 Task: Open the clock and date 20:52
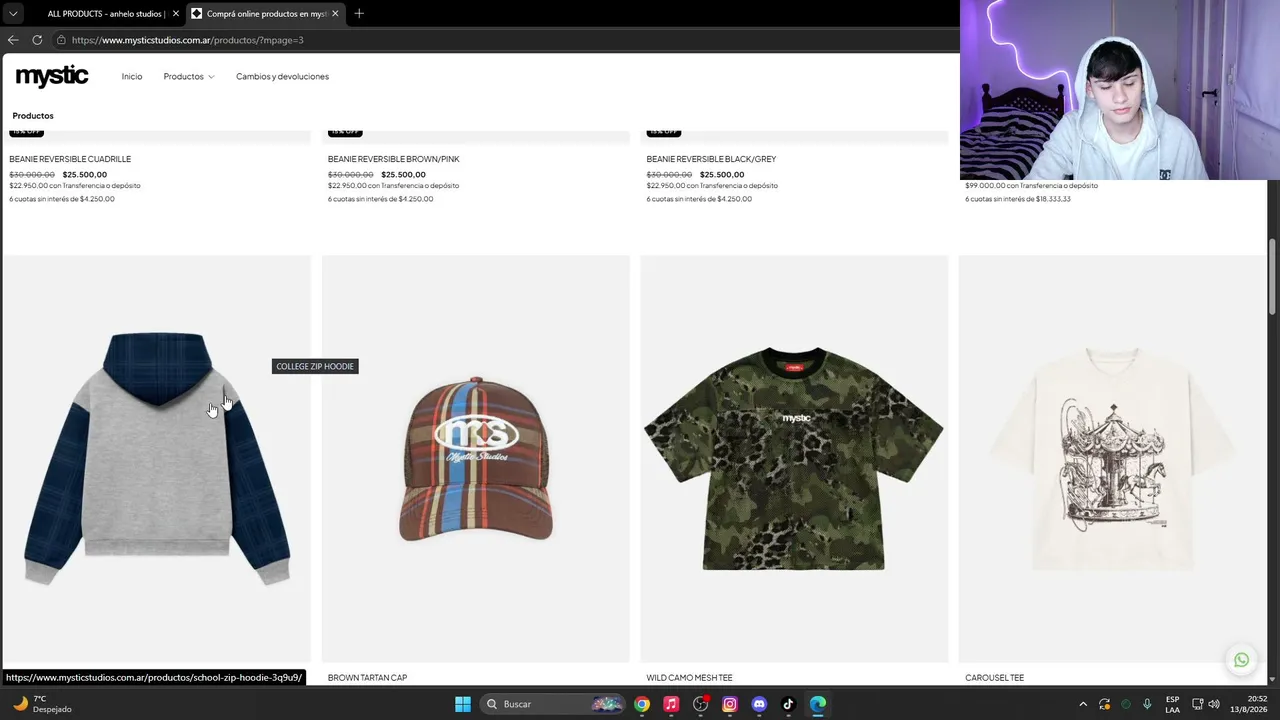coord(1248,704)
